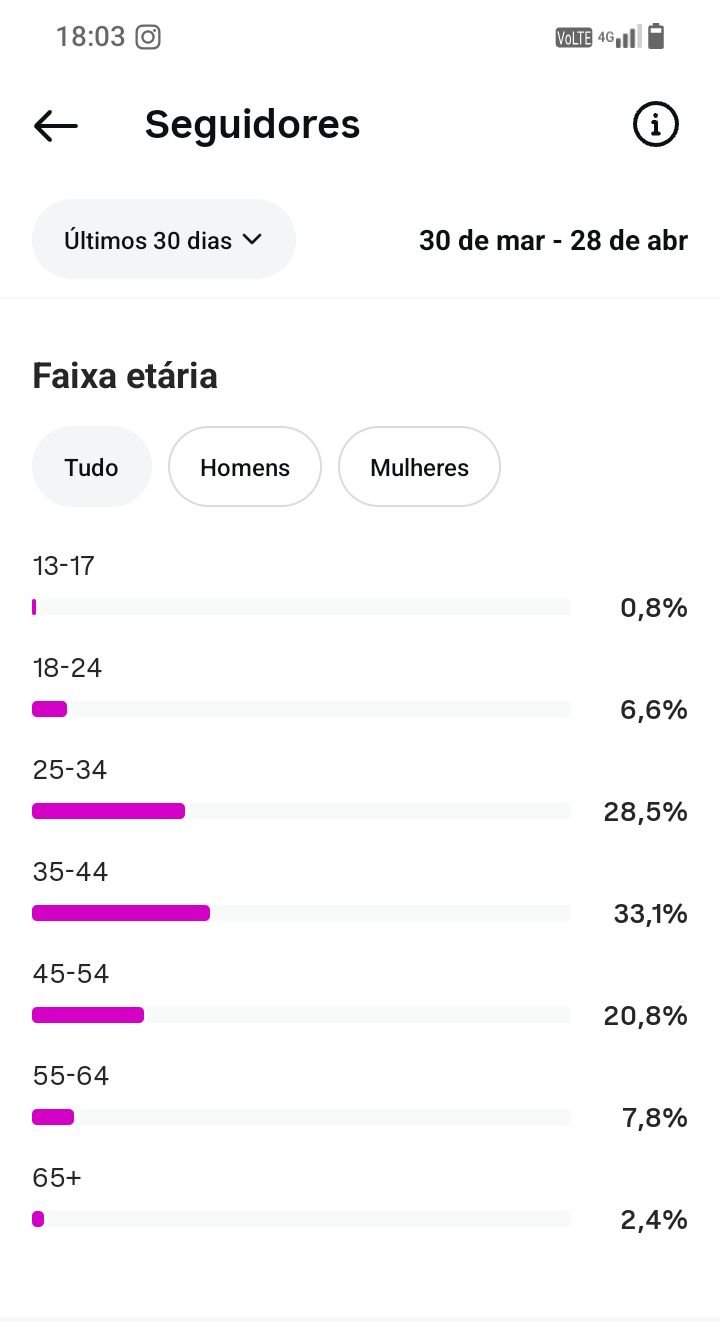Tap the 45-54 age group bar
The width and height of the screenshot is (720, 1322).
(x=88, y=1015)
